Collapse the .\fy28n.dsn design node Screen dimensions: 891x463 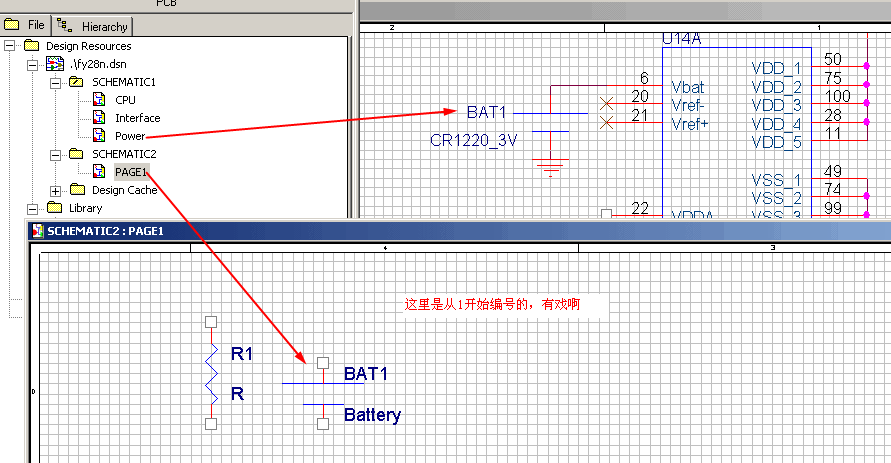(32, 64)
